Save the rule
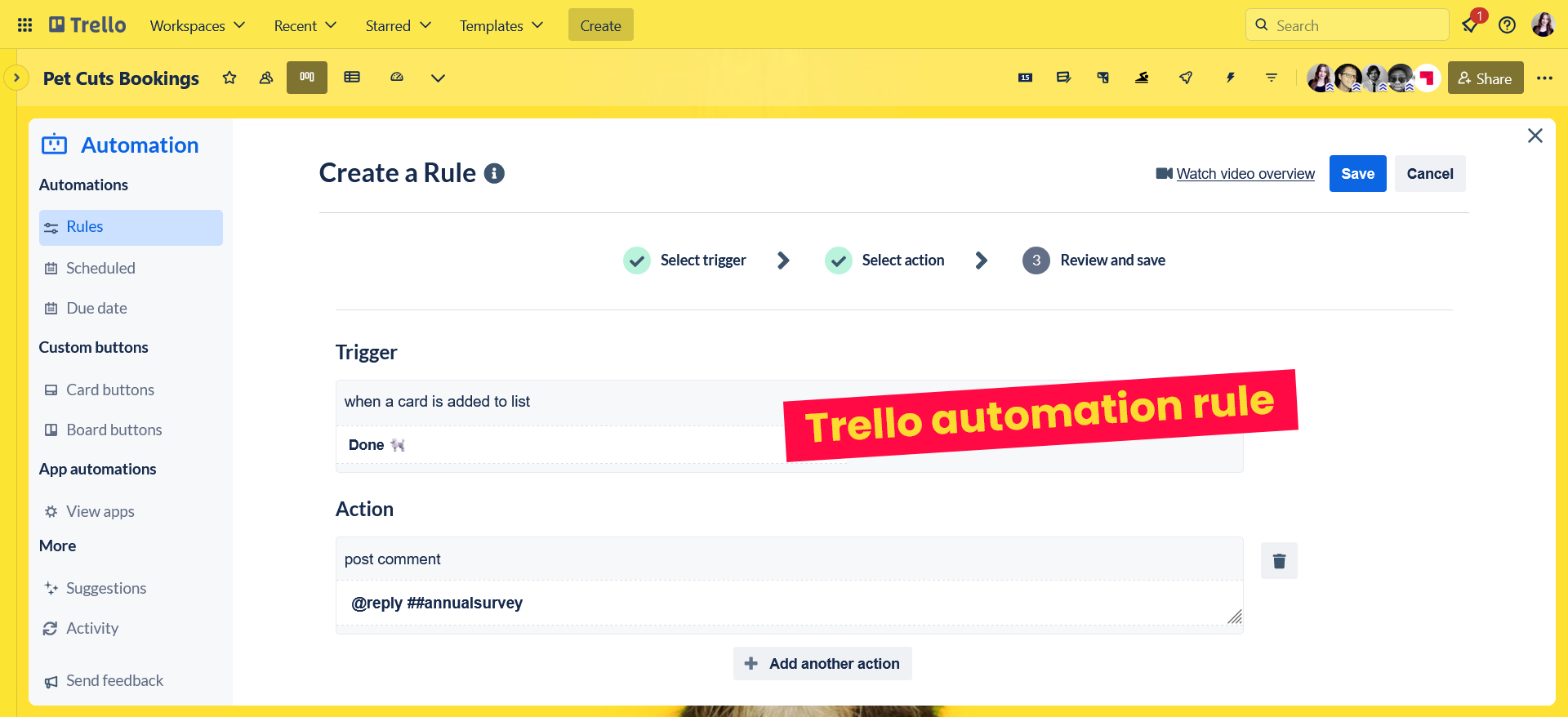Screen dimensions: 1568x717 pos(1357,173)
